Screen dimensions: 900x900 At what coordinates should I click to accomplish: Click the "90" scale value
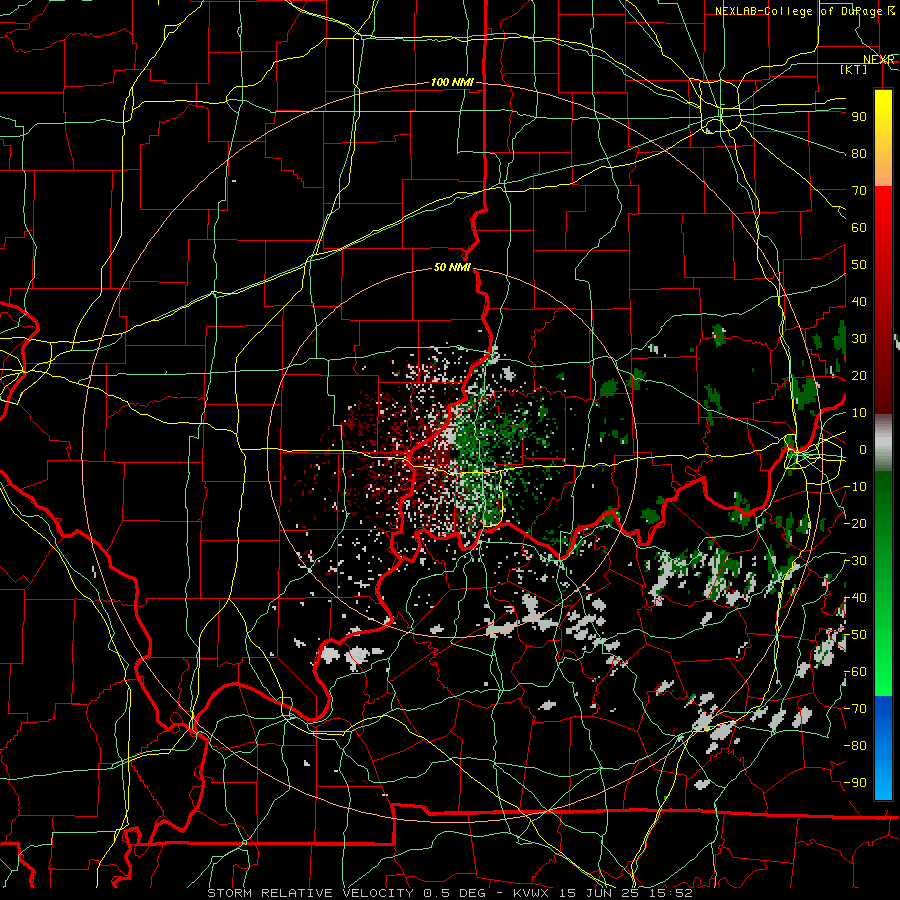coord(859,117)
